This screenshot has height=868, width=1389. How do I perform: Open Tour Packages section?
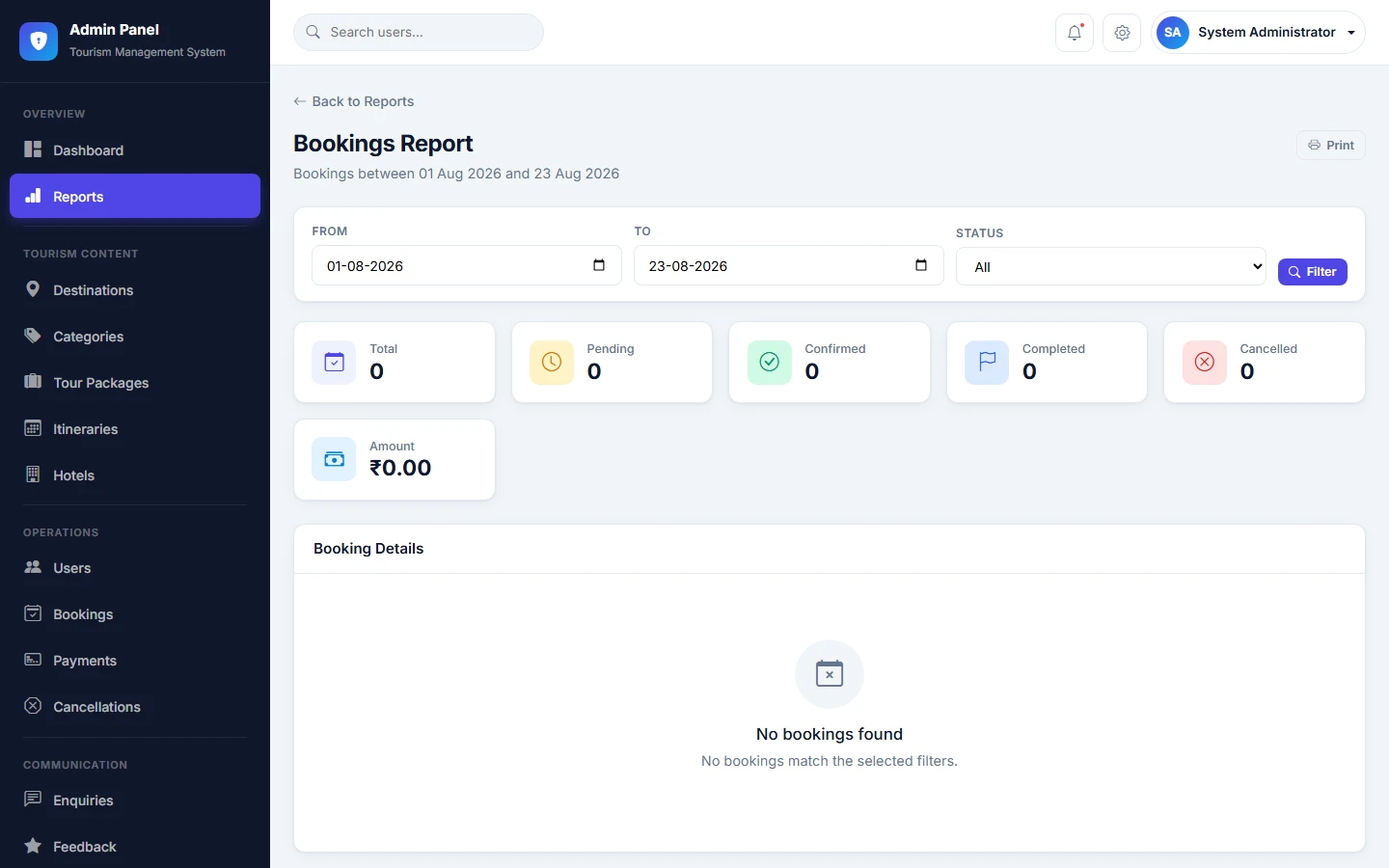135,383
